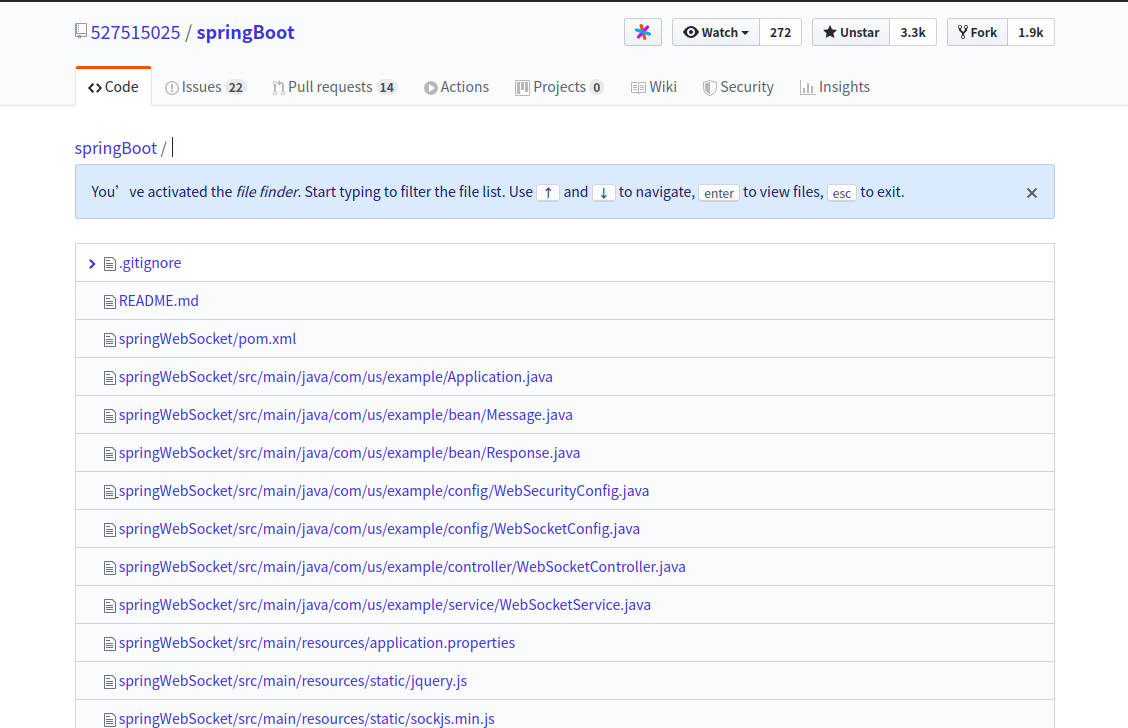Click the springBoot breadcrumb link
The width and height of the screenshot is (1128, 728).
coord(116,148)
